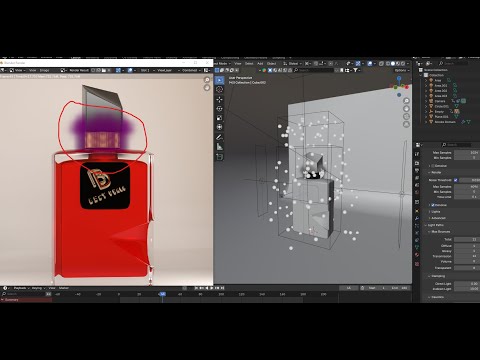
Task: Click the pan hand icon in 3D viewport
Action: pyautogui.click(x=406, y=108)
